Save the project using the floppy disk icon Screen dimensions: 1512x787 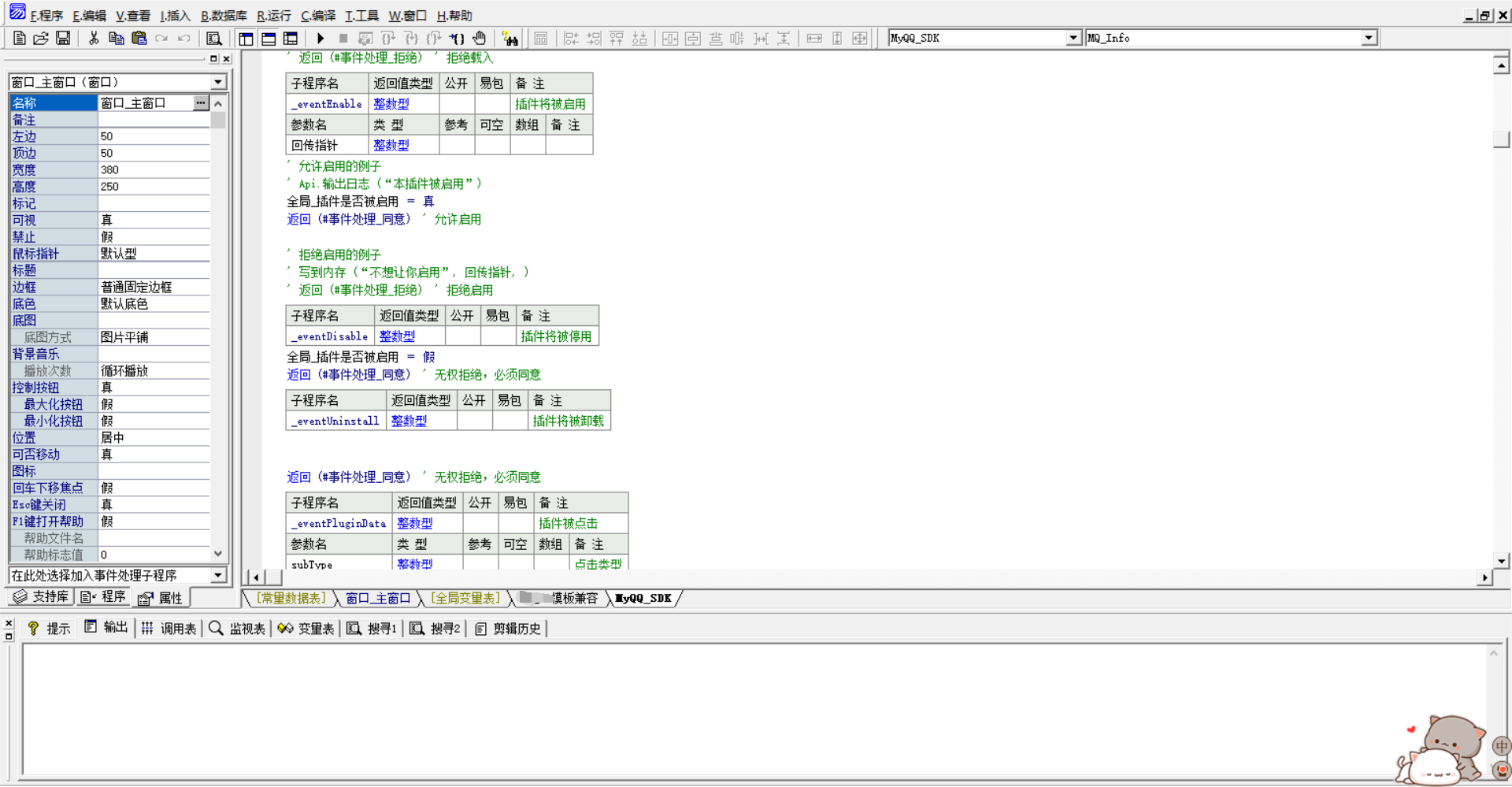point(63,38)
